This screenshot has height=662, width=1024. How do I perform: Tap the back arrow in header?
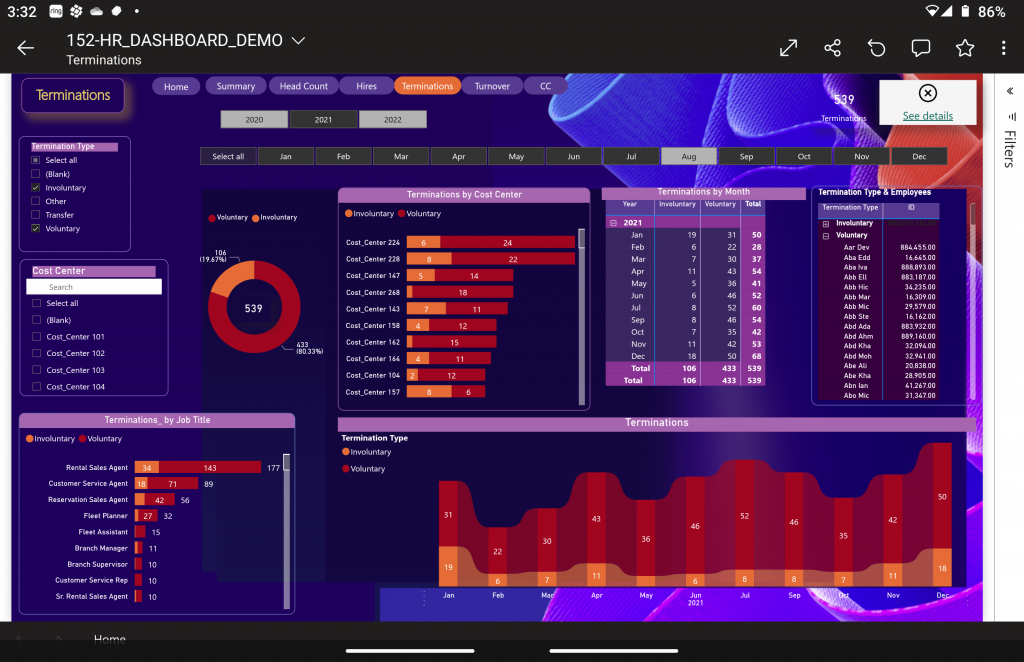point(26,48)
